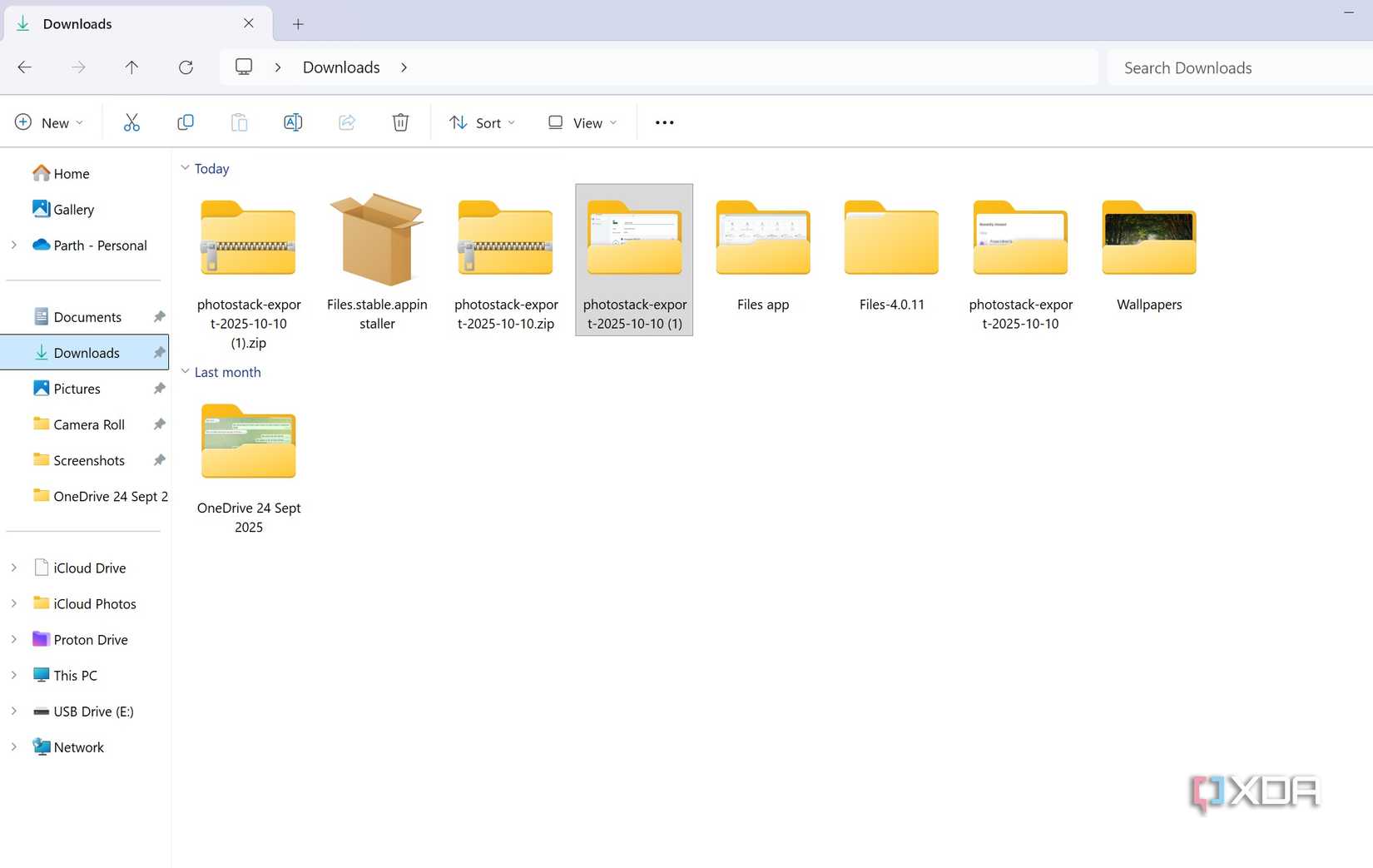The image size is (1373, 868).
Task: Open the See more menu
Action: 663,122
